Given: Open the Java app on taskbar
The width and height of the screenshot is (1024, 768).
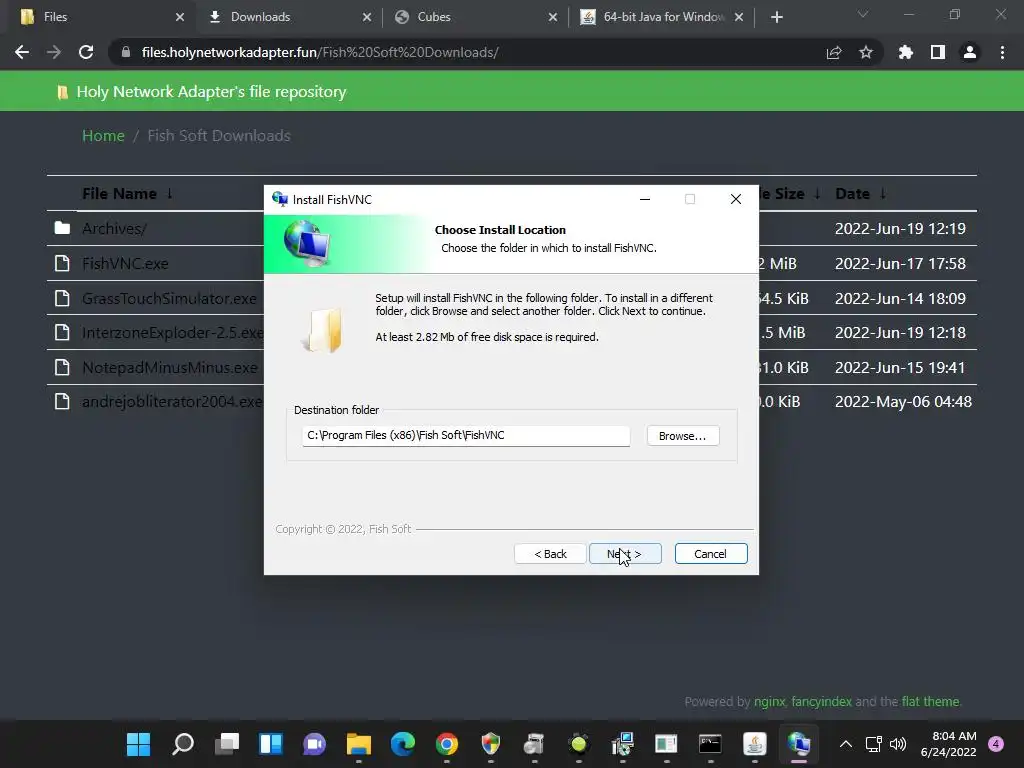Looking at the screenshot, I should pos(754,744).
